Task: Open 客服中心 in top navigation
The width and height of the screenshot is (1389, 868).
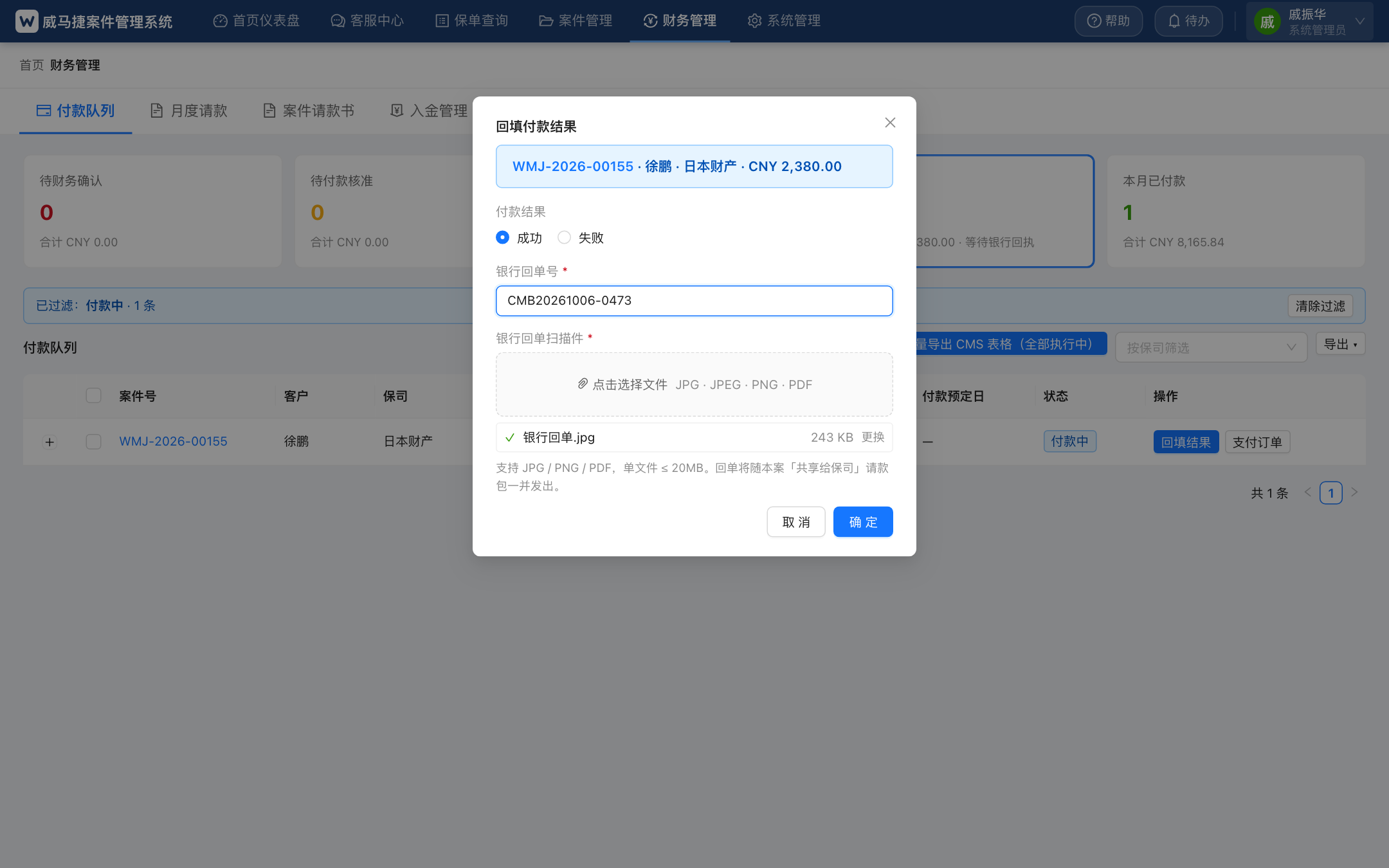Action: (x=367, y=21)
